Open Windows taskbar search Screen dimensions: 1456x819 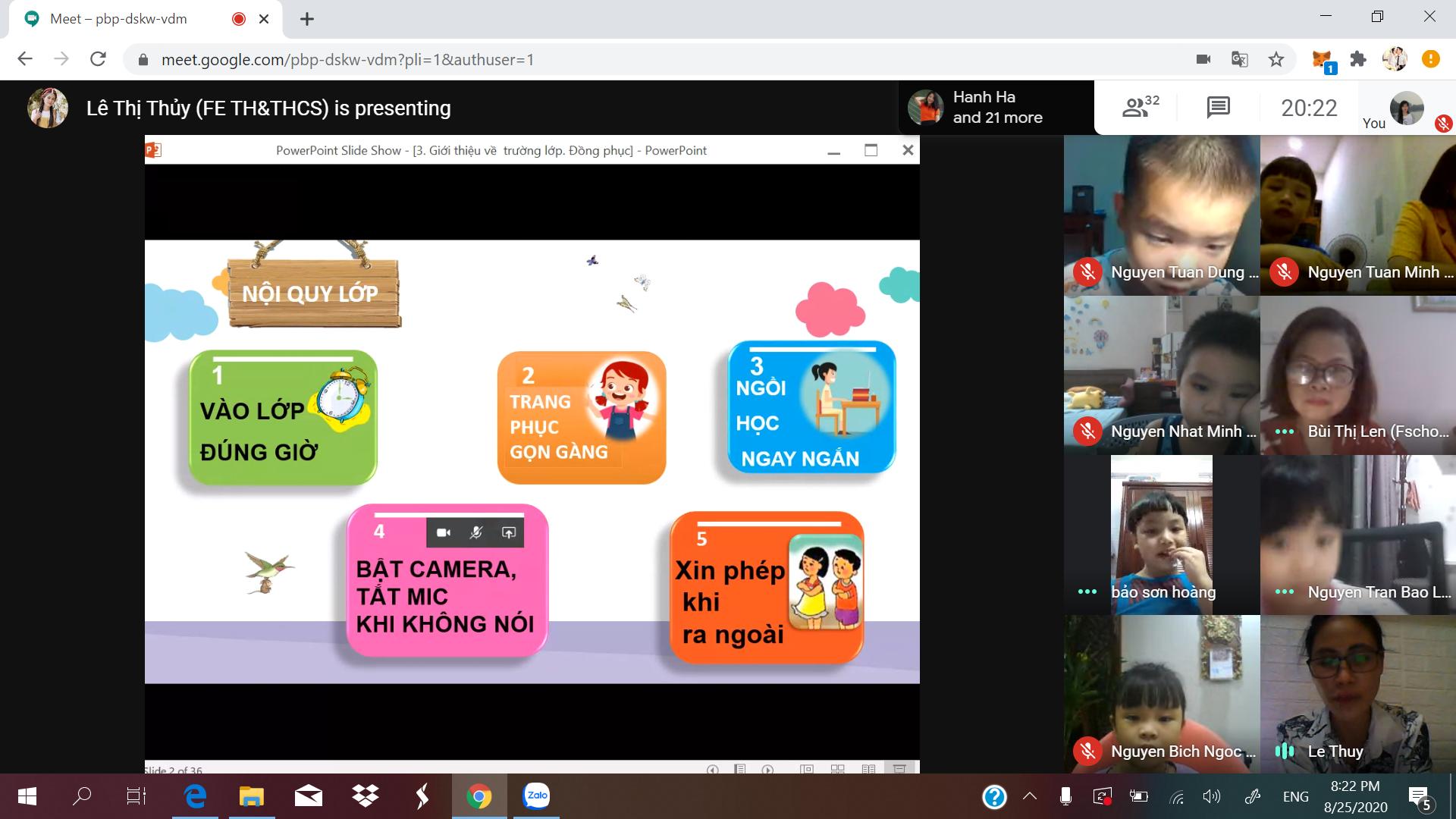coord(82,796)
